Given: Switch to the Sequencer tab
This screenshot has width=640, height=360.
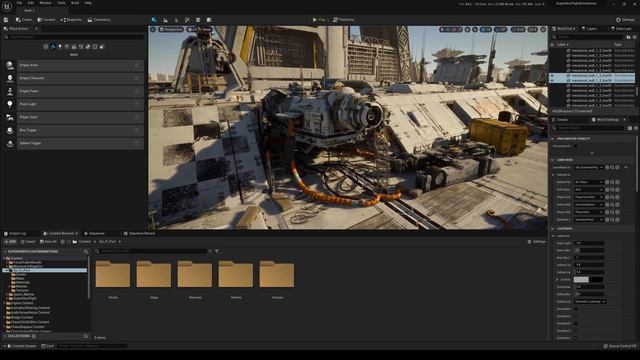Looking at the screenshot, I should click(x=95, y=233).
